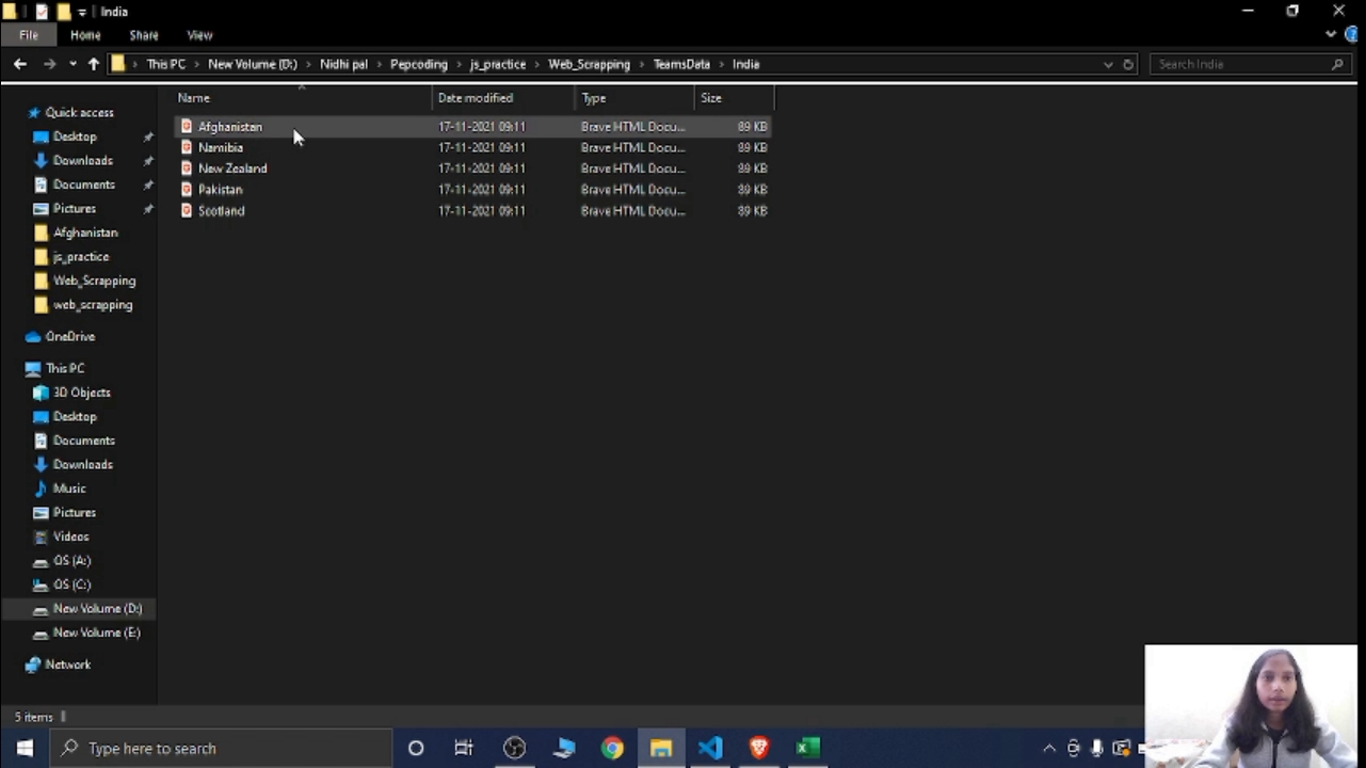Click the Task View taskbar icon
This screenshot has width=1366, height=768.
[x=464, y=748]
